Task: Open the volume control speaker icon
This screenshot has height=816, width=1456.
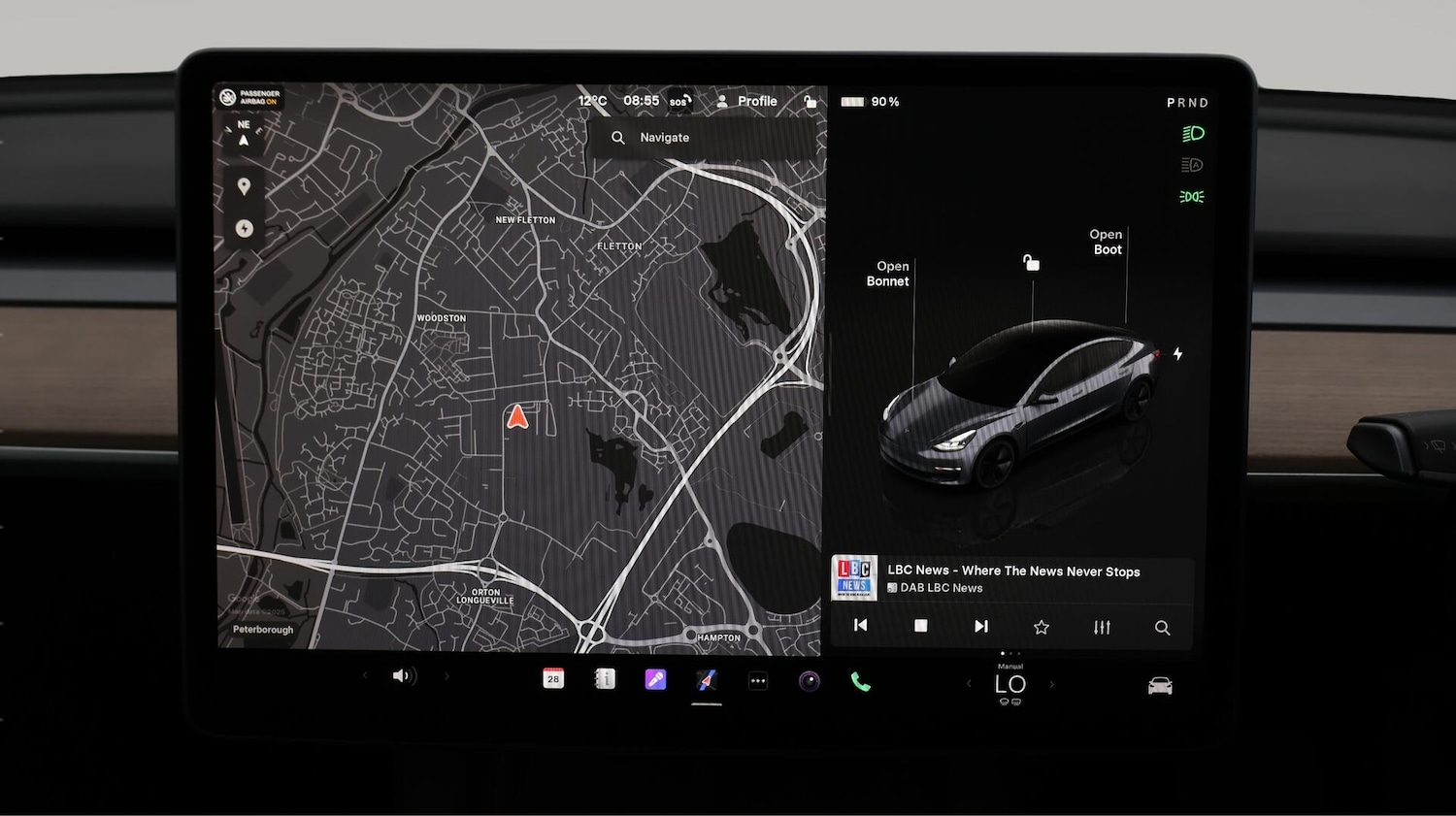Action: (404, 676)
